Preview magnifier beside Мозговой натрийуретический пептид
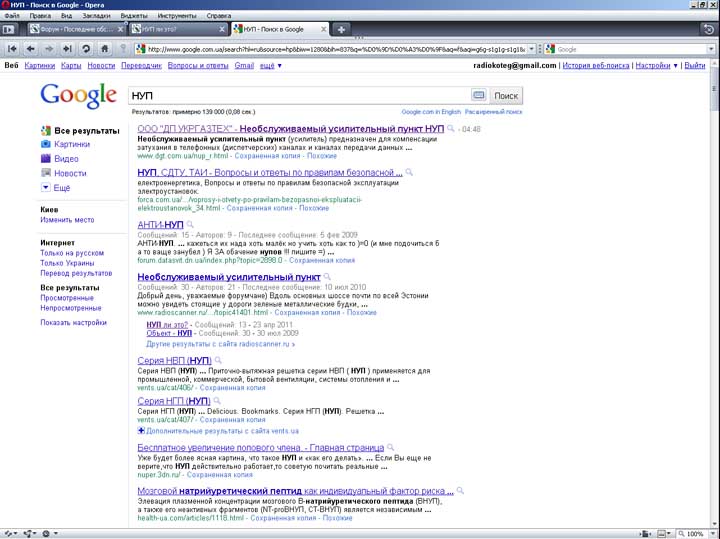Screen dimensions: 720x539 click(461, 490)
